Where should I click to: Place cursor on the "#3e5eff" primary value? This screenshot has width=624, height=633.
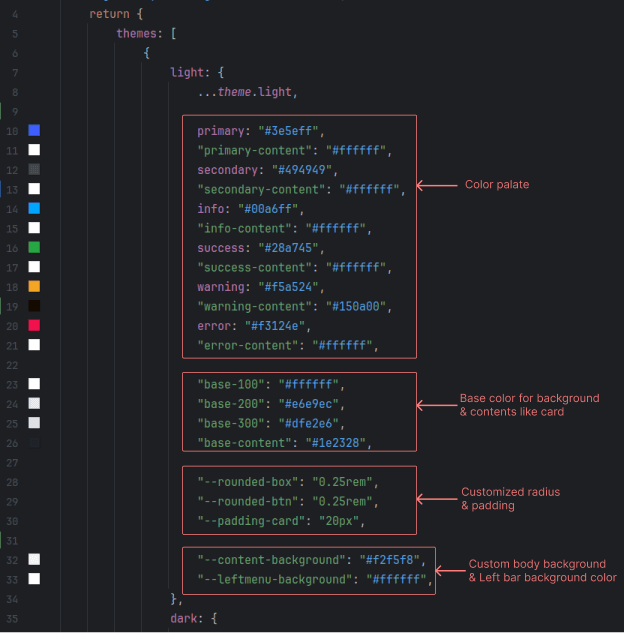point(289,131)
